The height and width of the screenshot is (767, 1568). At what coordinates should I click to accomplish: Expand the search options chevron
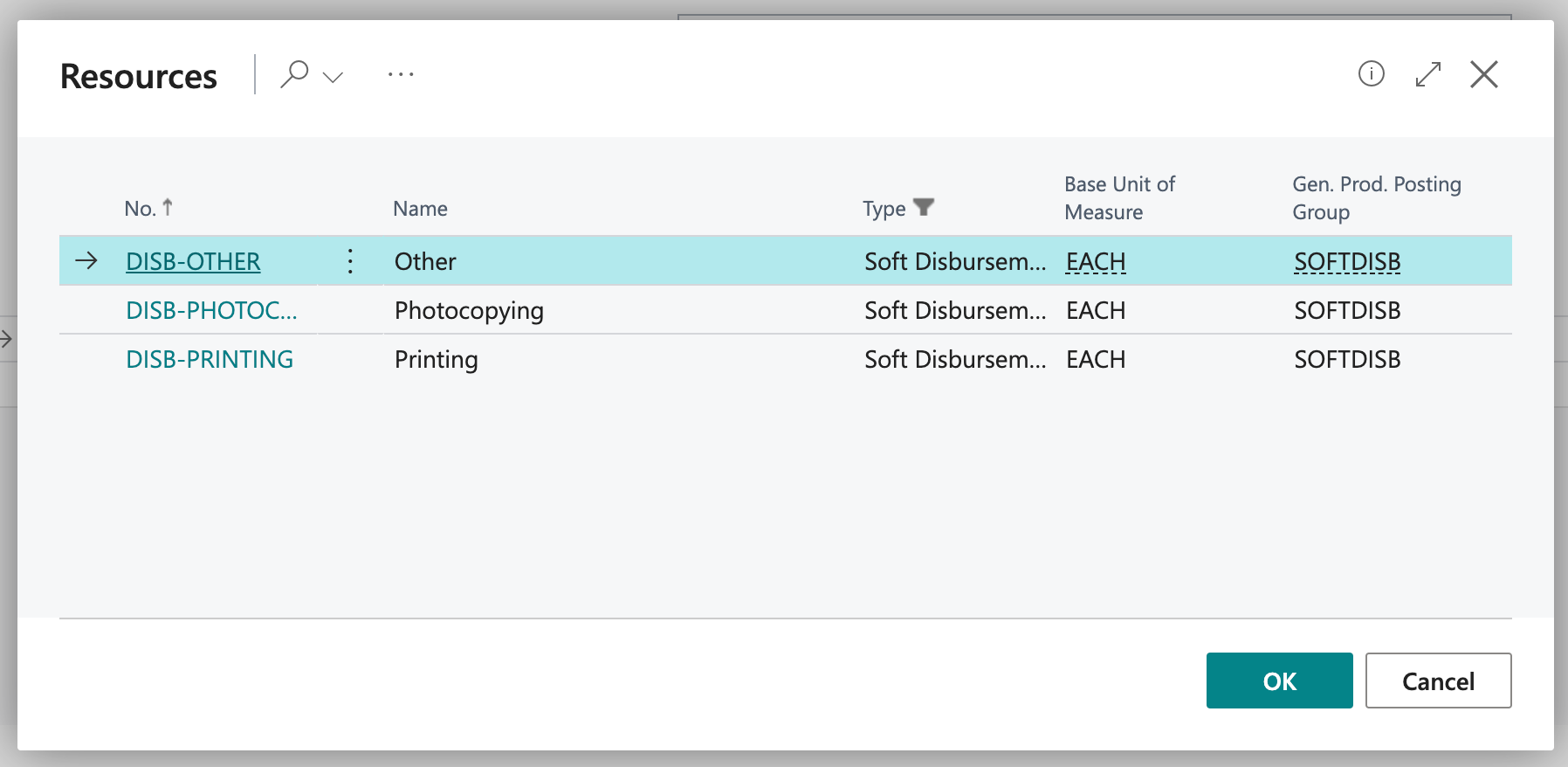pos(333,77)
